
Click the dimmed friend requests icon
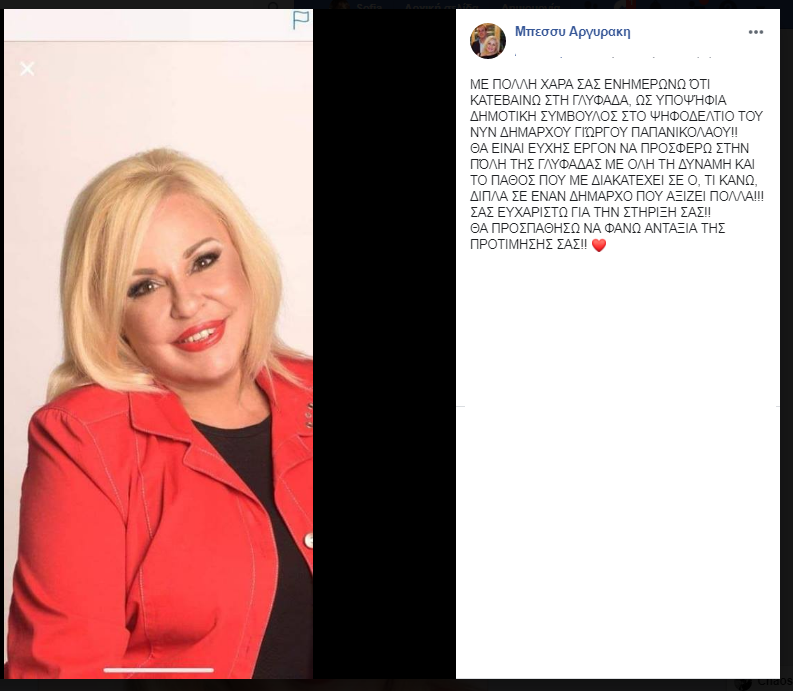pyautogui.click(x=593, y=6)
